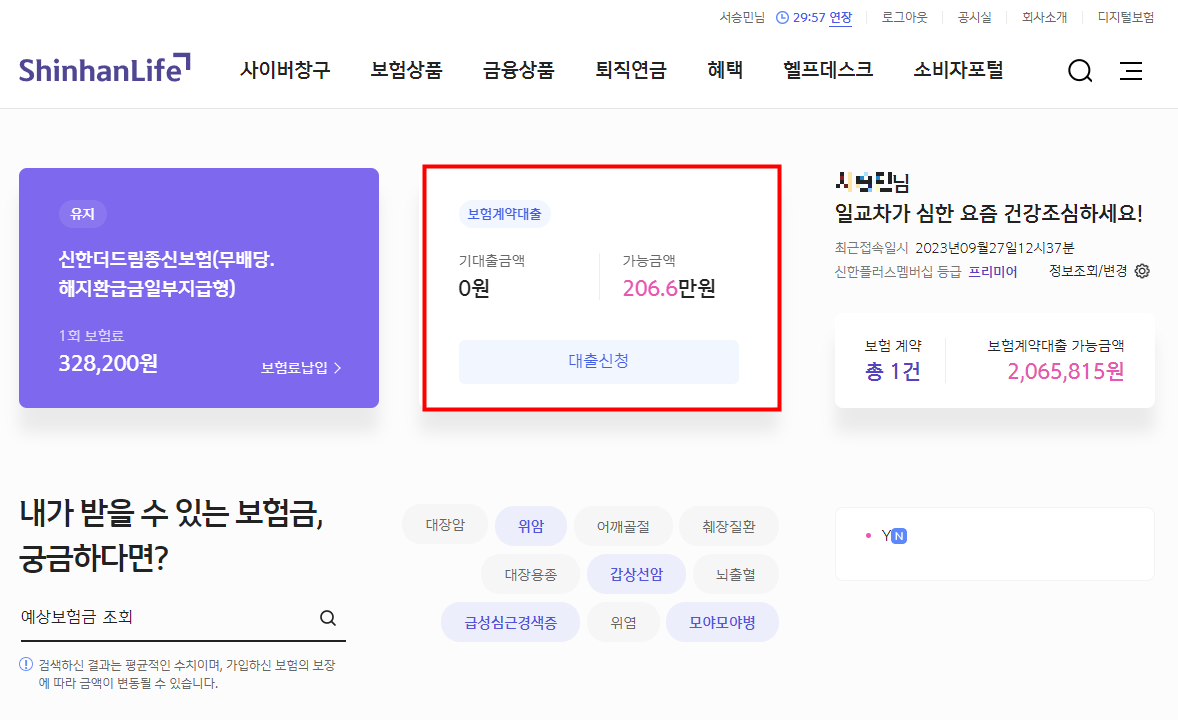Click 서승민님 user name in header
Image resolution: width=1178 pixels, height=720 pixels.
click(x=742, y=17)
